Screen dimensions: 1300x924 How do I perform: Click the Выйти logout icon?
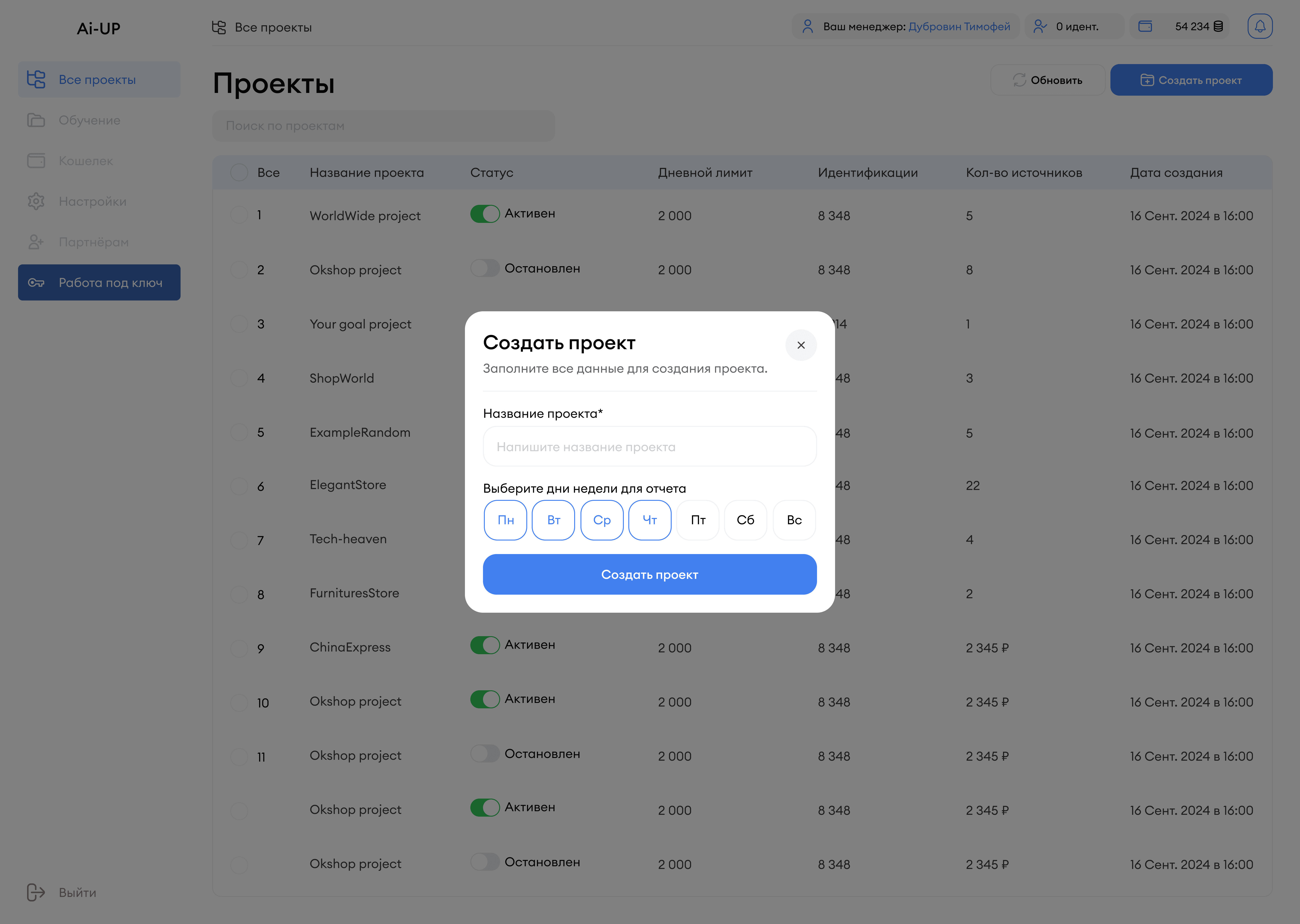pyautogui.click(x=36, y=892)
